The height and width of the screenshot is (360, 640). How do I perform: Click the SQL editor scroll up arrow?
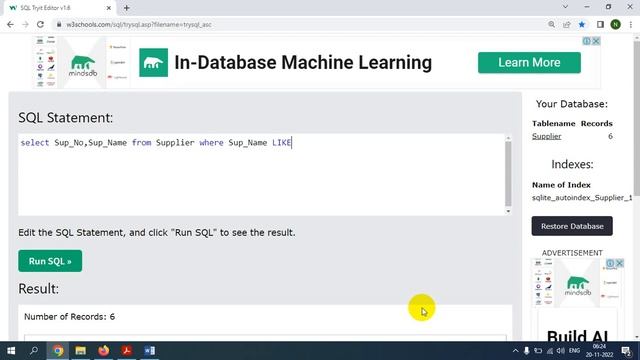click(508, 138)
